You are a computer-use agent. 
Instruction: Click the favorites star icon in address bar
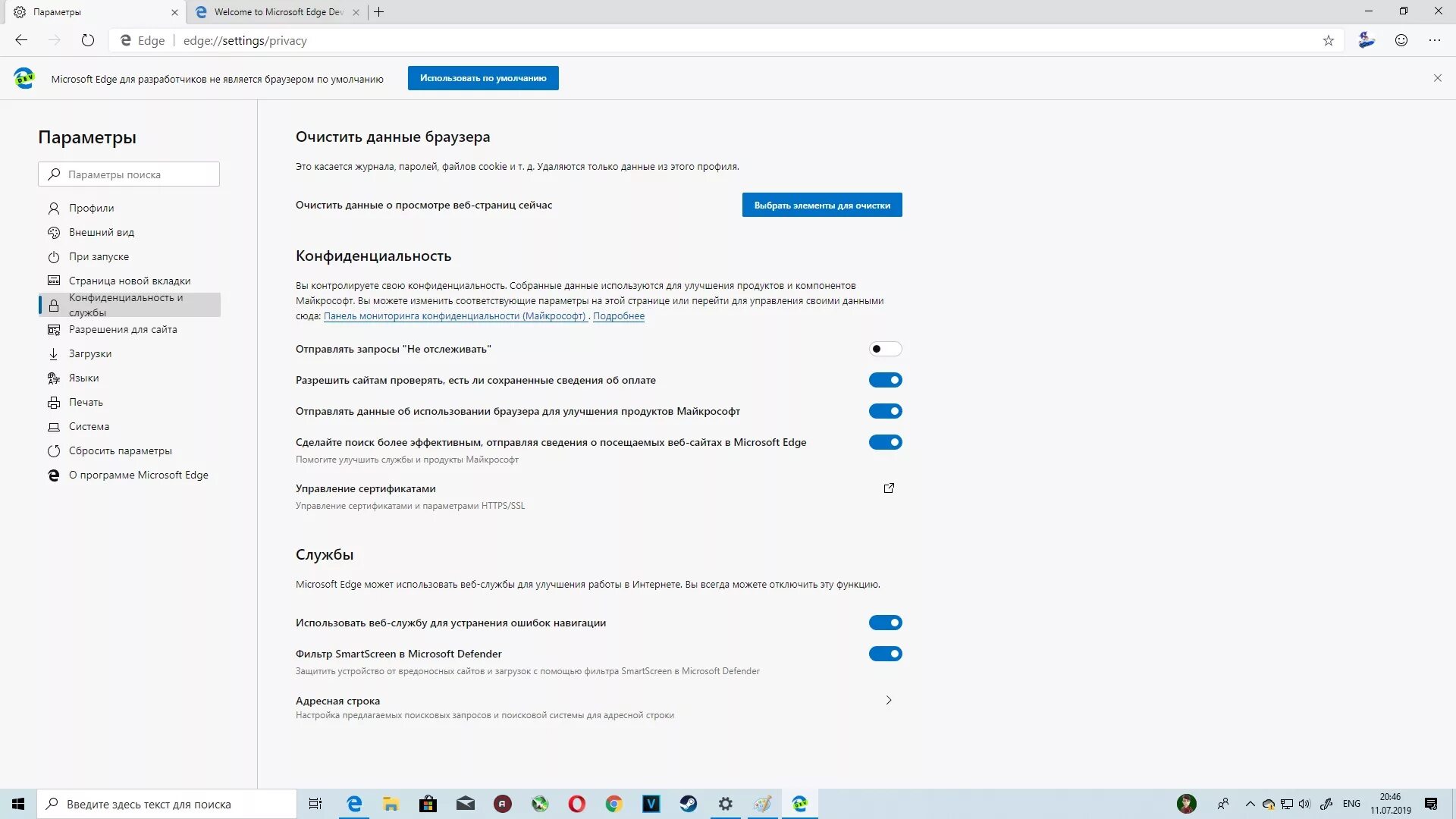pos(1328,41)
